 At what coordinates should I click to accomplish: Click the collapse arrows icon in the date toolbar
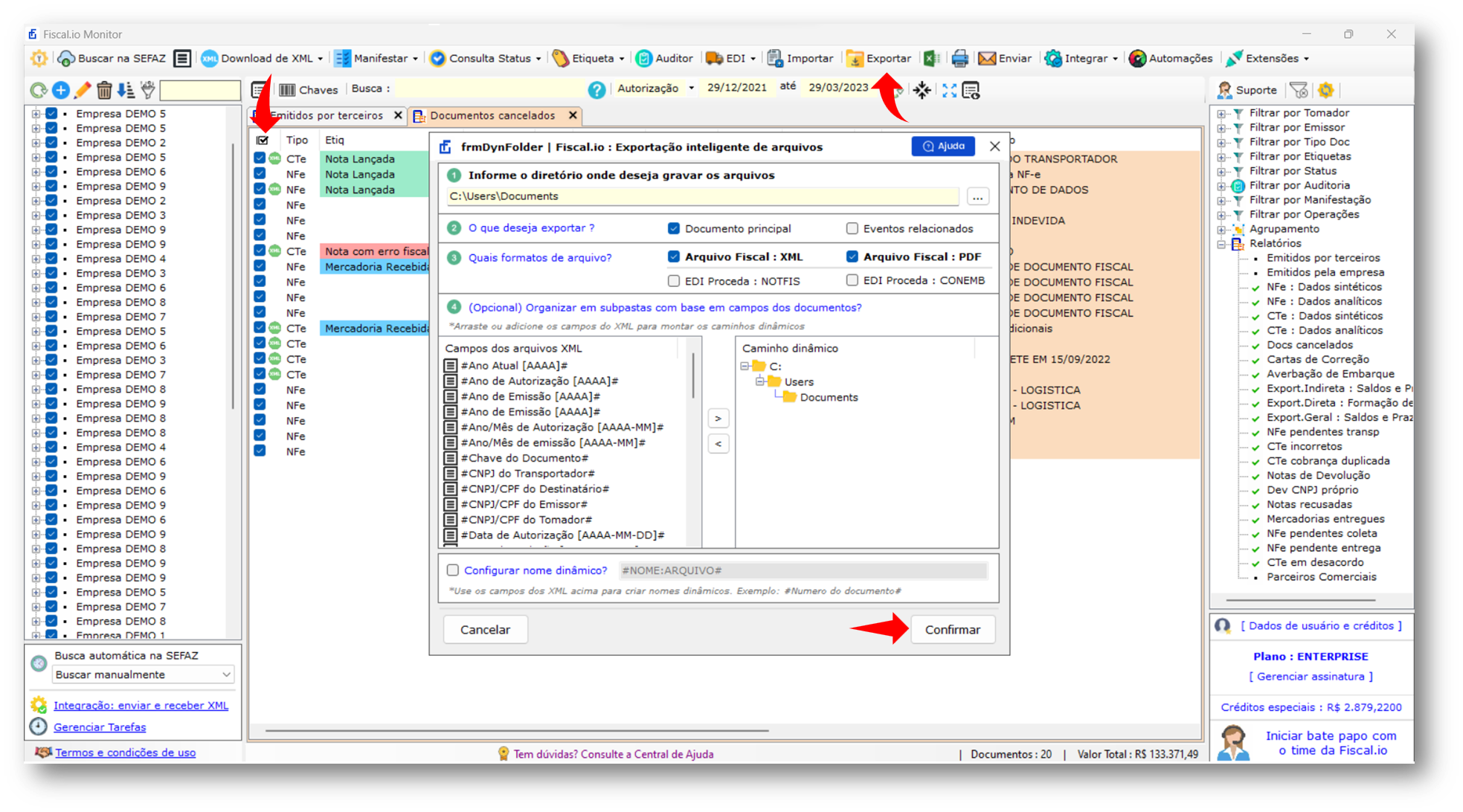click(922, 90)
